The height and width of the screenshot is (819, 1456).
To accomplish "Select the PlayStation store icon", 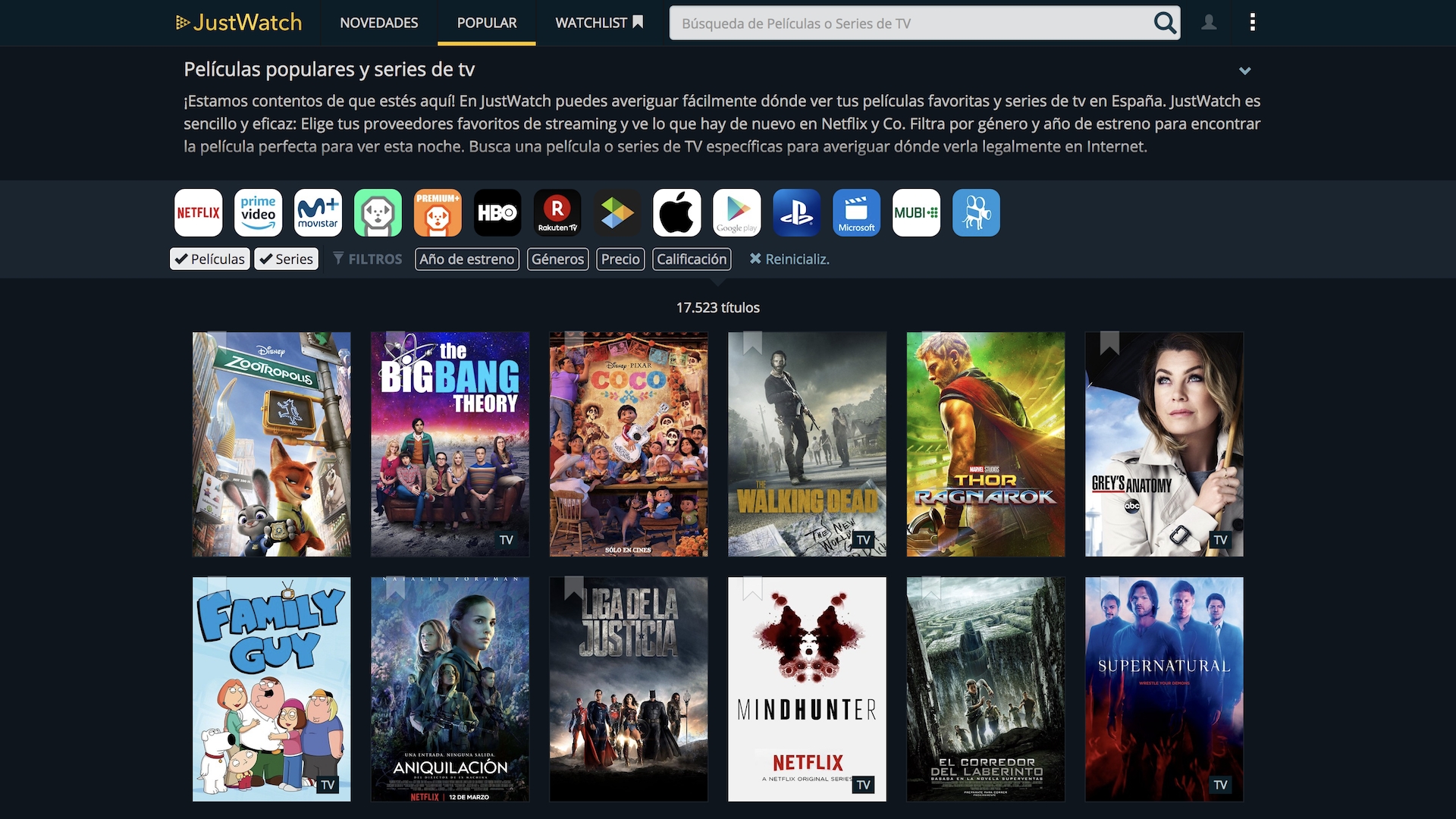I will tap(797, 212).
